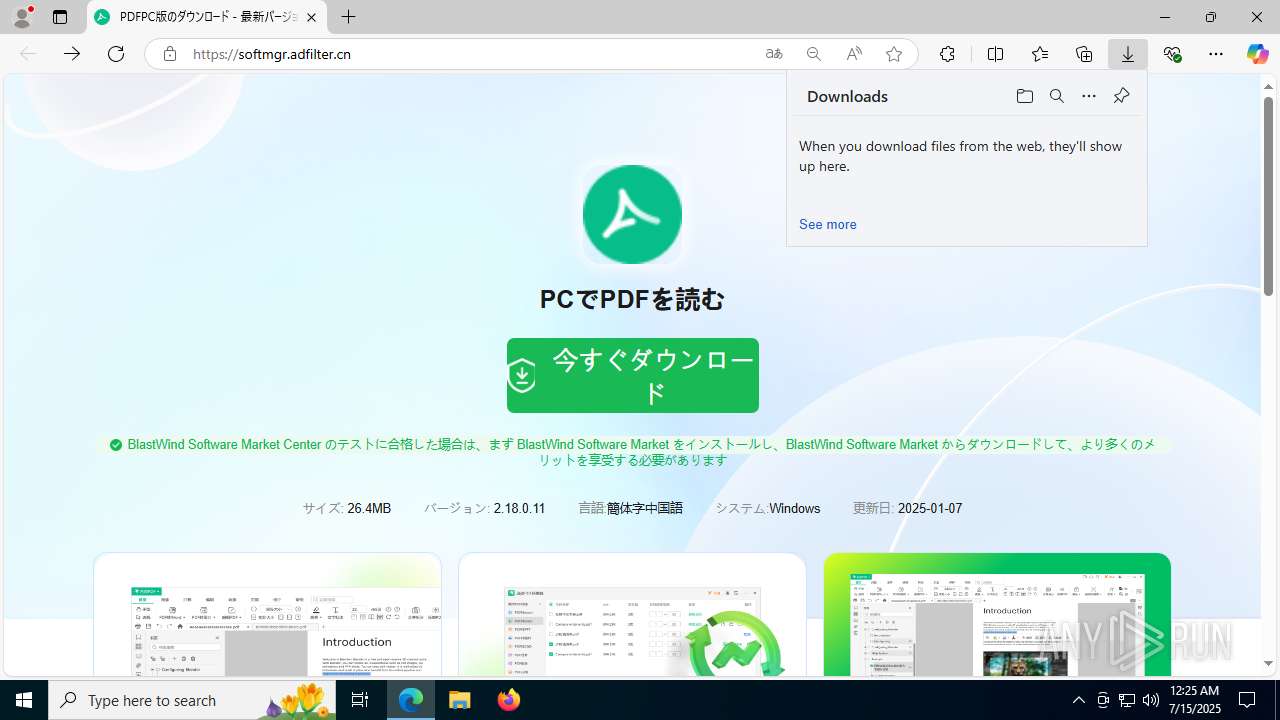Click the green 今すぐダウンロード button
The width and height of the screenshot is (1280, 720).
(633, 375)
